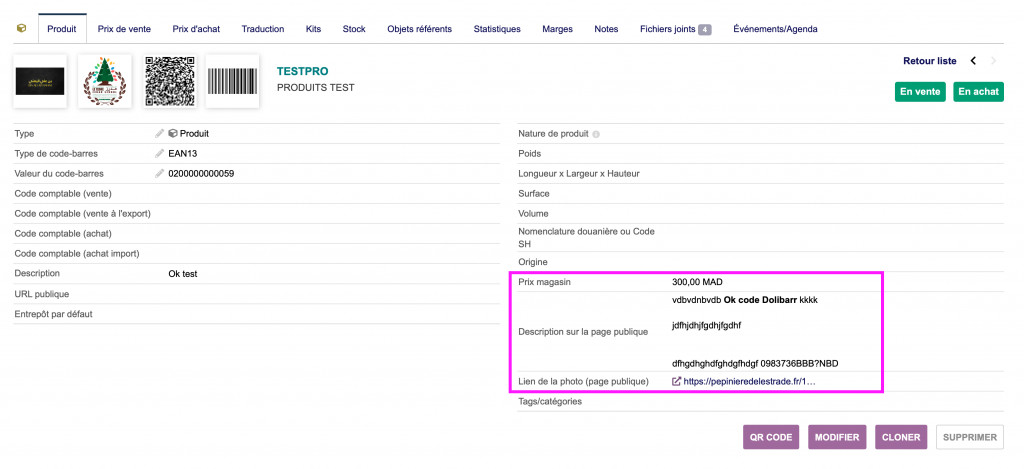Click the pencil icon next to Type
Image resolution: width=1024 pixels, height=469 pixels.
tap(160, 133)
